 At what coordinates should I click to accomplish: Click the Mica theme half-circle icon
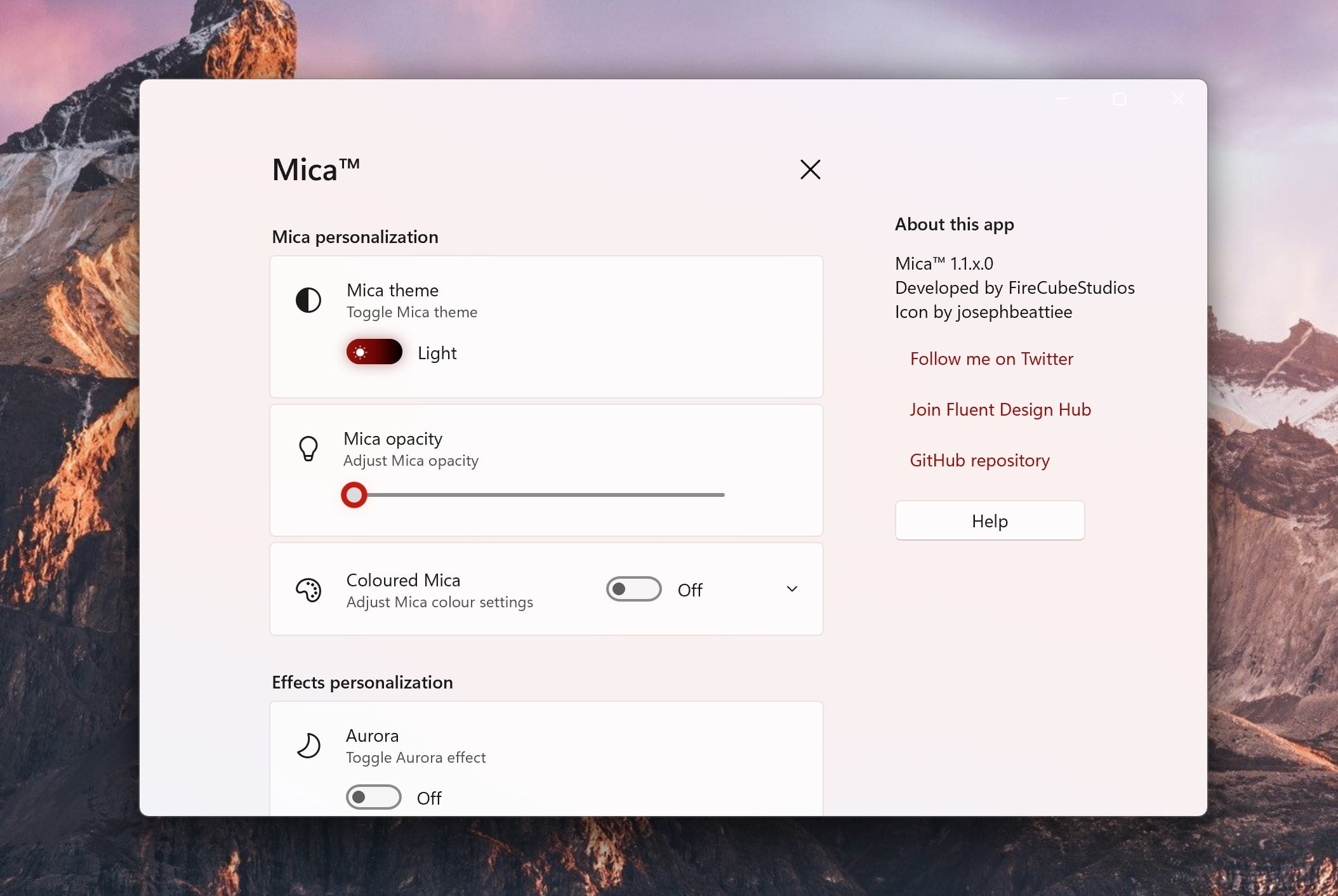click(x=308, y=300)
